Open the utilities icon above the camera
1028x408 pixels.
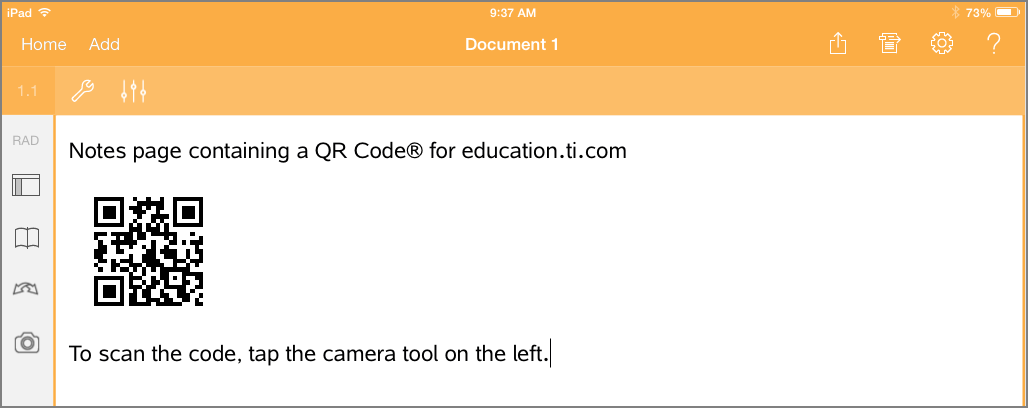[x=27, y=290]
